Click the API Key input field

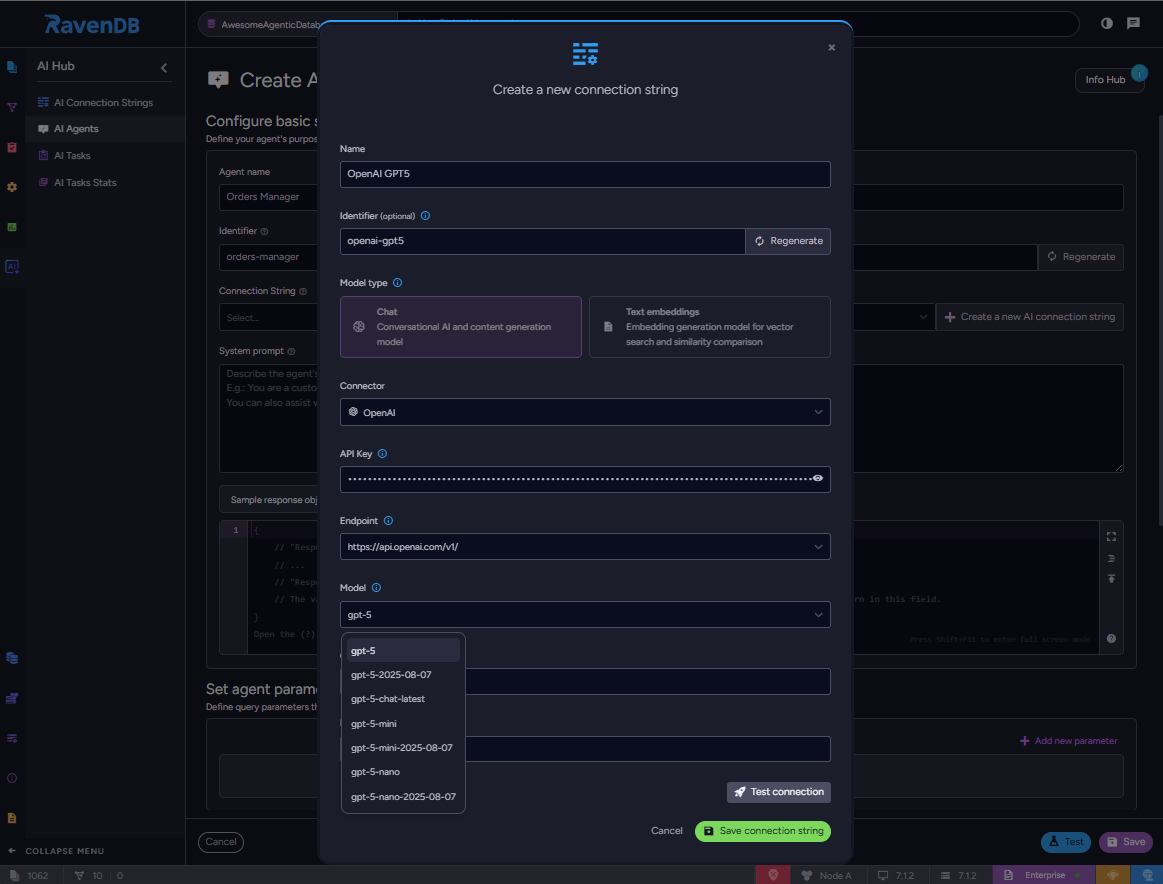pyautogui.click(x=585, y=479)
